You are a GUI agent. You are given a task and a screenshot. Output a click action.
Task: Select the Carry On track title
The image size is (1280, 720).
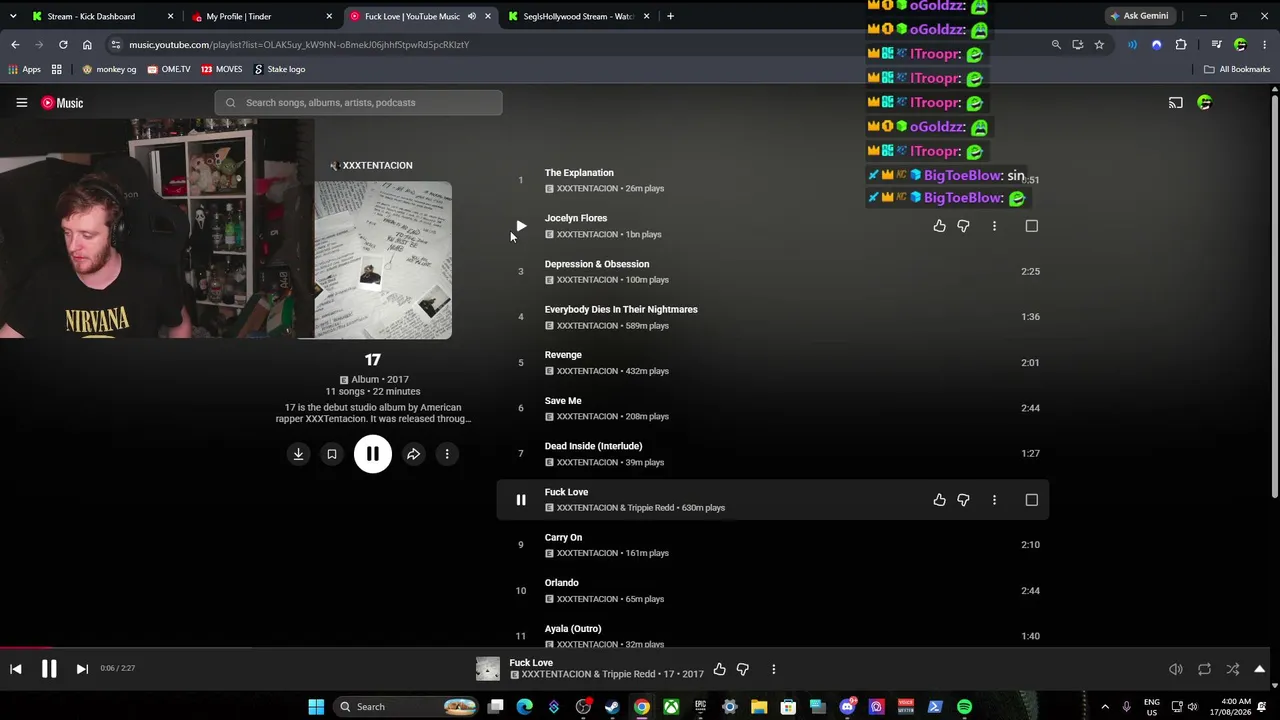coord(563,538)
